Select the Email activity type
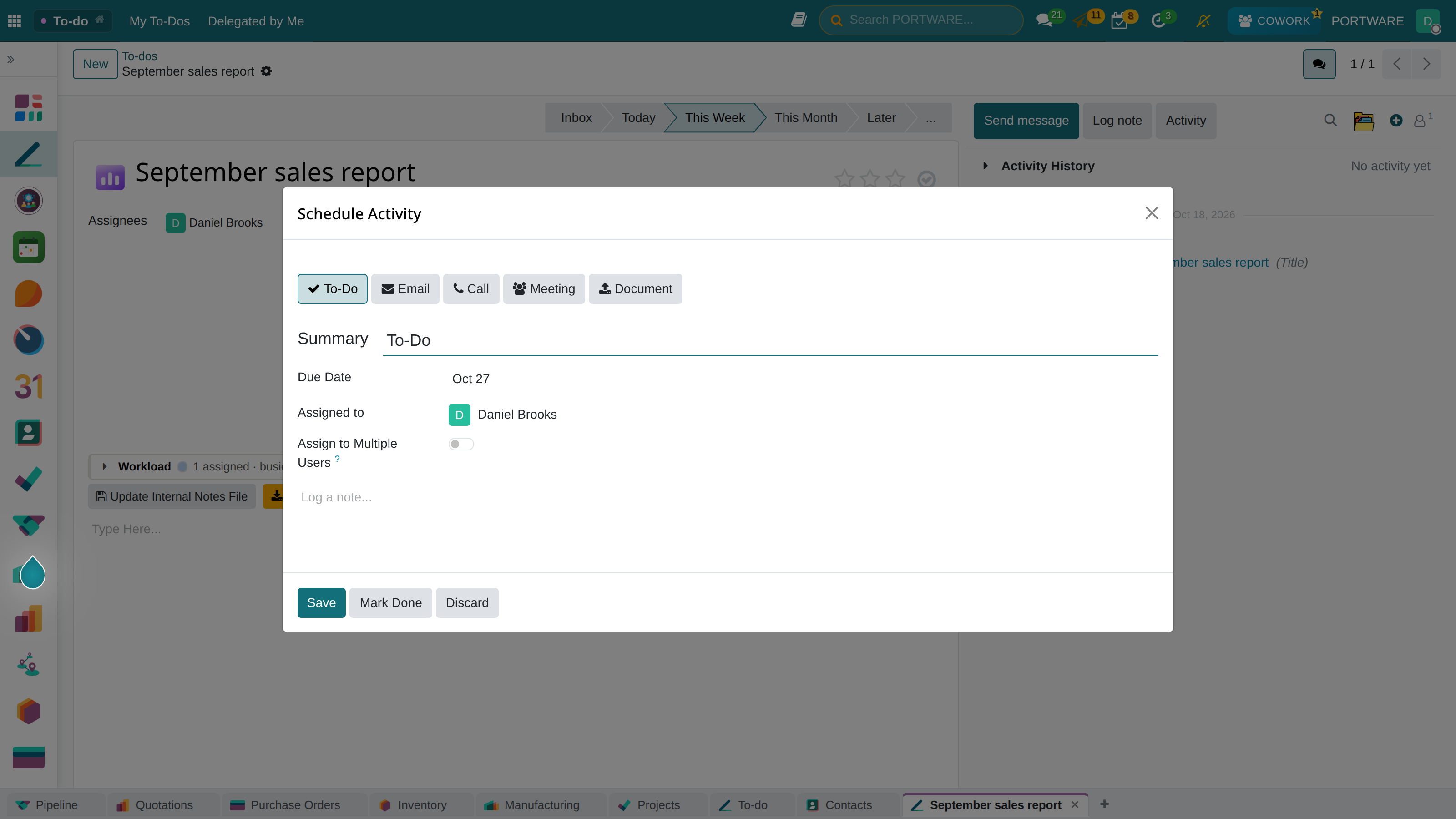Image resolution: width=1456 pixels, height=819 pixels. pyautogui.click(x=405, y=289)
